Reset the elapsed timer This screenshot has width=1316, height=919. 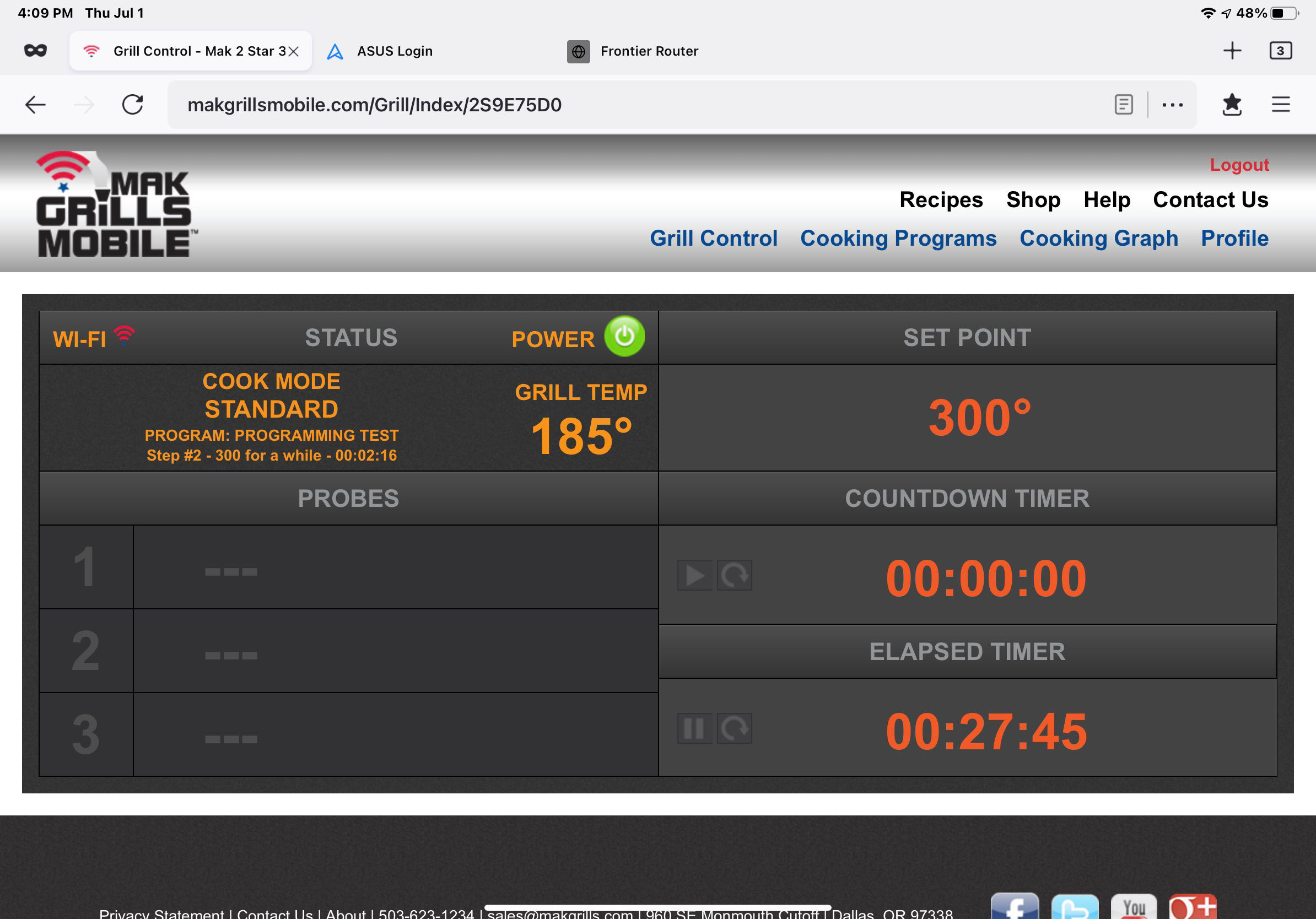734,729
